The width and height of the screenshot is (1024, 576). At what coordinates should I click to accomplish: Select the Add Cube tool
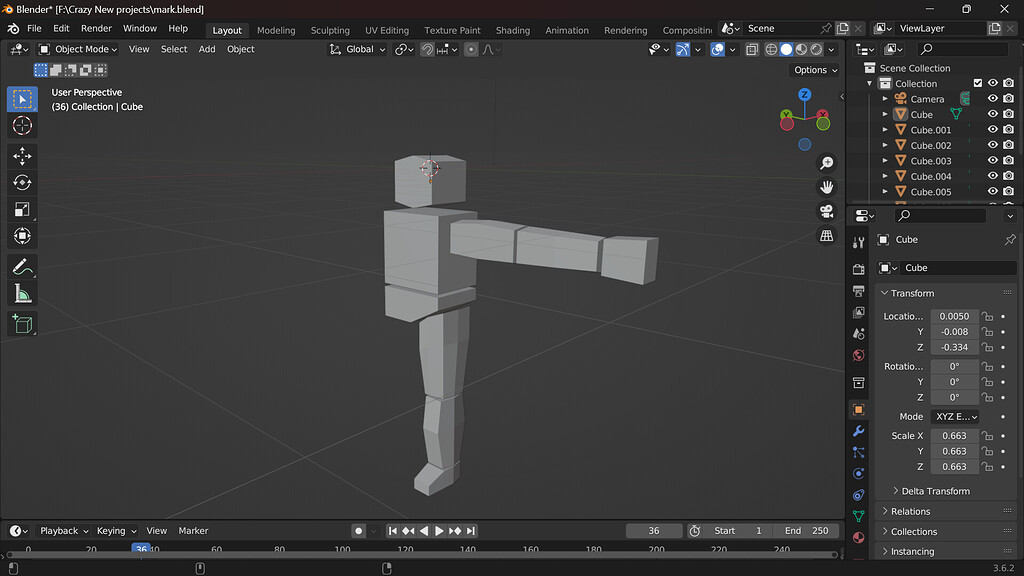pyautogui.click(x=22, y=324)
